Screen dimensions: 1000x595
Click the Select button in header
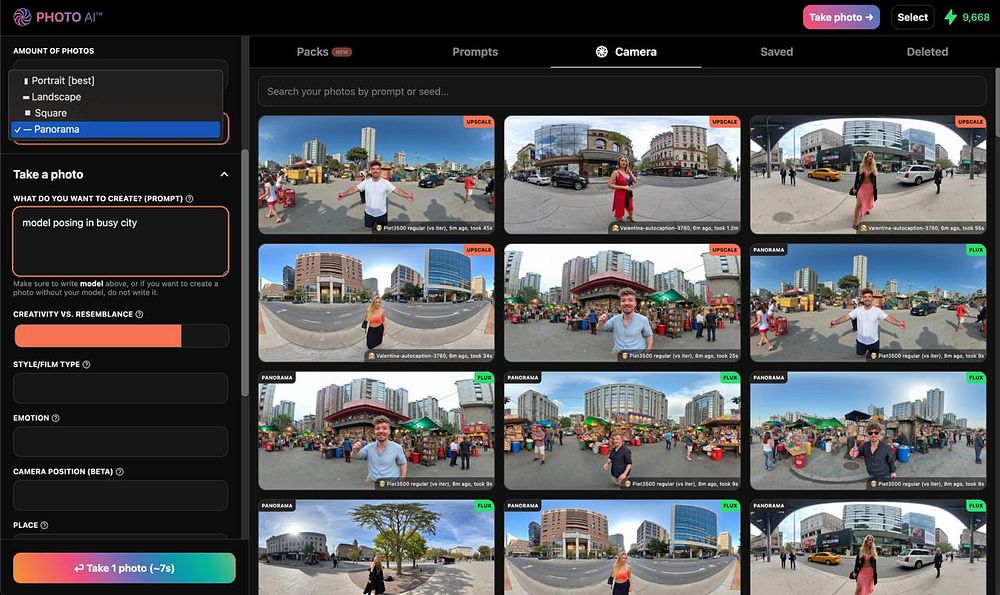click(x=913, y=17)
